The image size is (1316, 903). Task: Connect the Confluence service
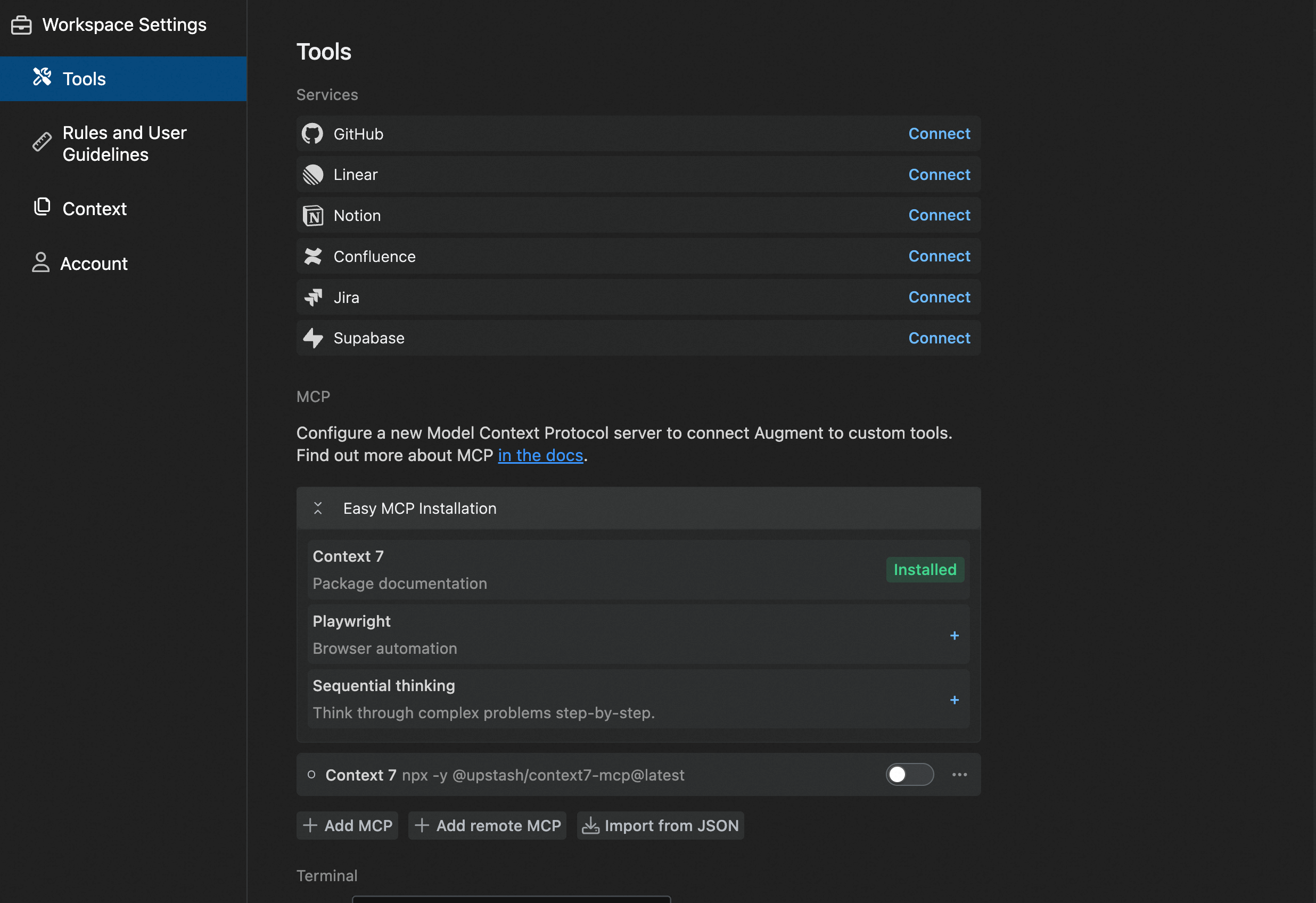click(x=940, y=256)
